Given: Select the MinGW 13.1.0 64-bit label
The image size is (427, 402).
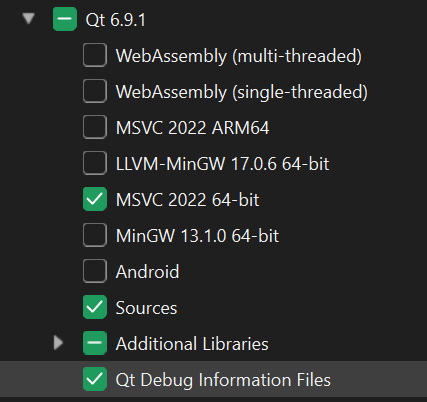Looking at the screenshot, I should [197, 236].
